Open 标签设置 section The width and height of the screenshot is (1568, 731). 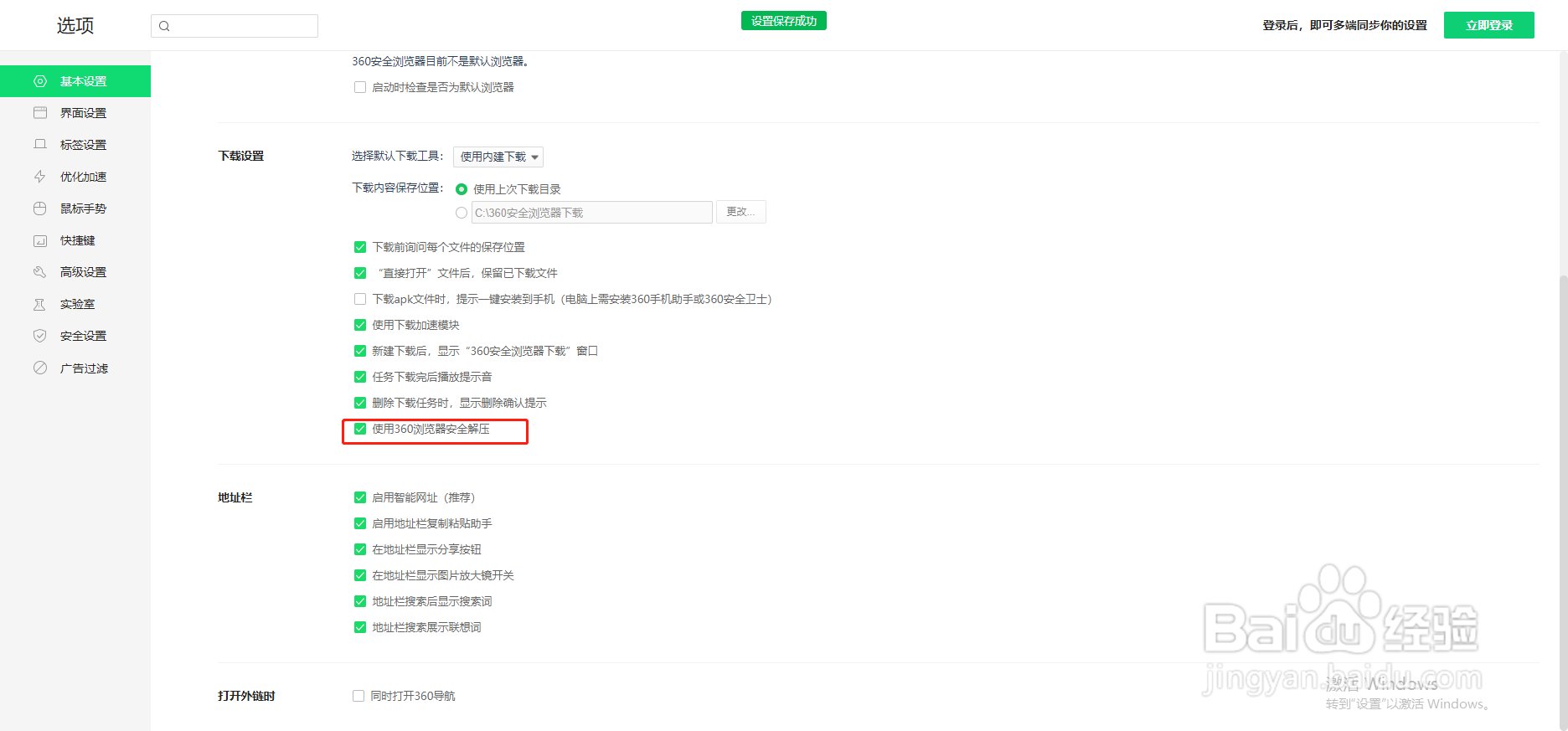pos(75,145)
